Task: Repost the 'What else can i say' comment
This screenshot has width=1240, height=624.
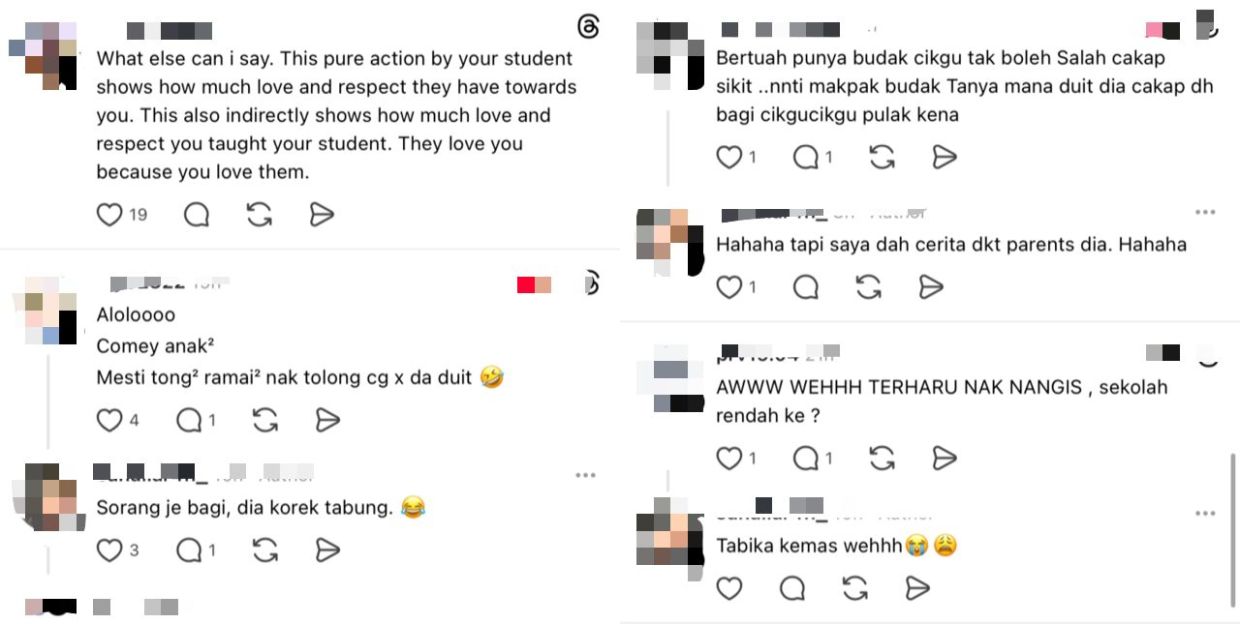Action: pos(259,215)
